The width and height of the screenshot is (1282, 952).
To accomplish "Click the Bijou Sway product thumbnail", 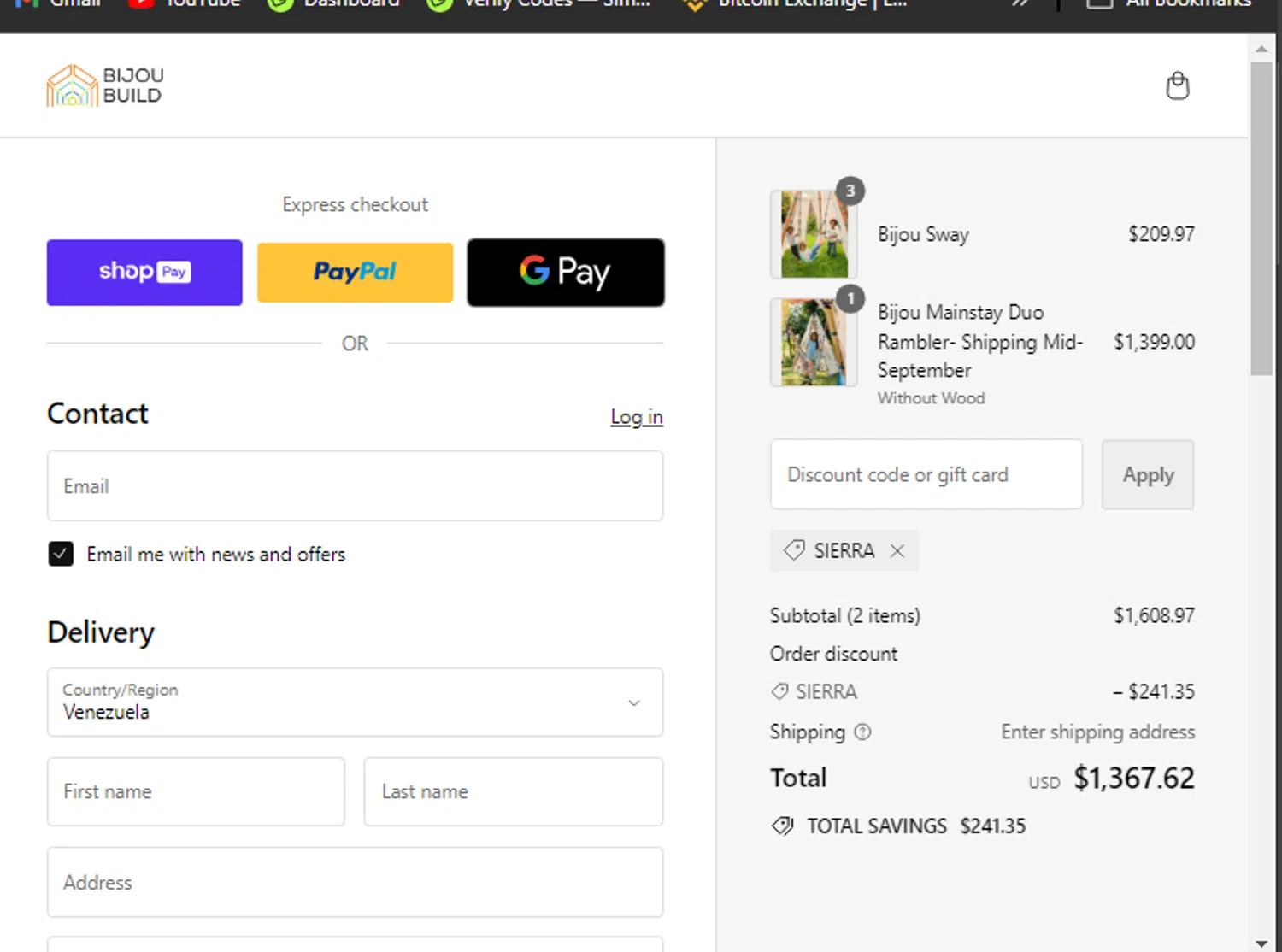I will click(x=814, y=234).
